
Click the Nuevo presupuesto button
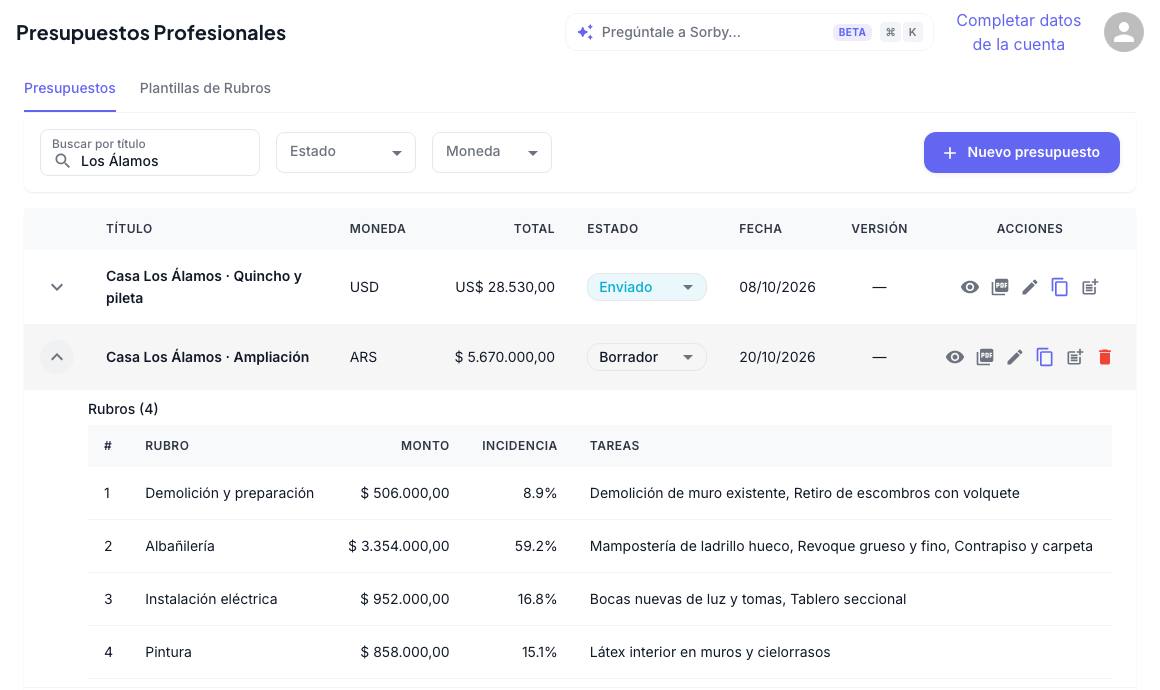1022,152
